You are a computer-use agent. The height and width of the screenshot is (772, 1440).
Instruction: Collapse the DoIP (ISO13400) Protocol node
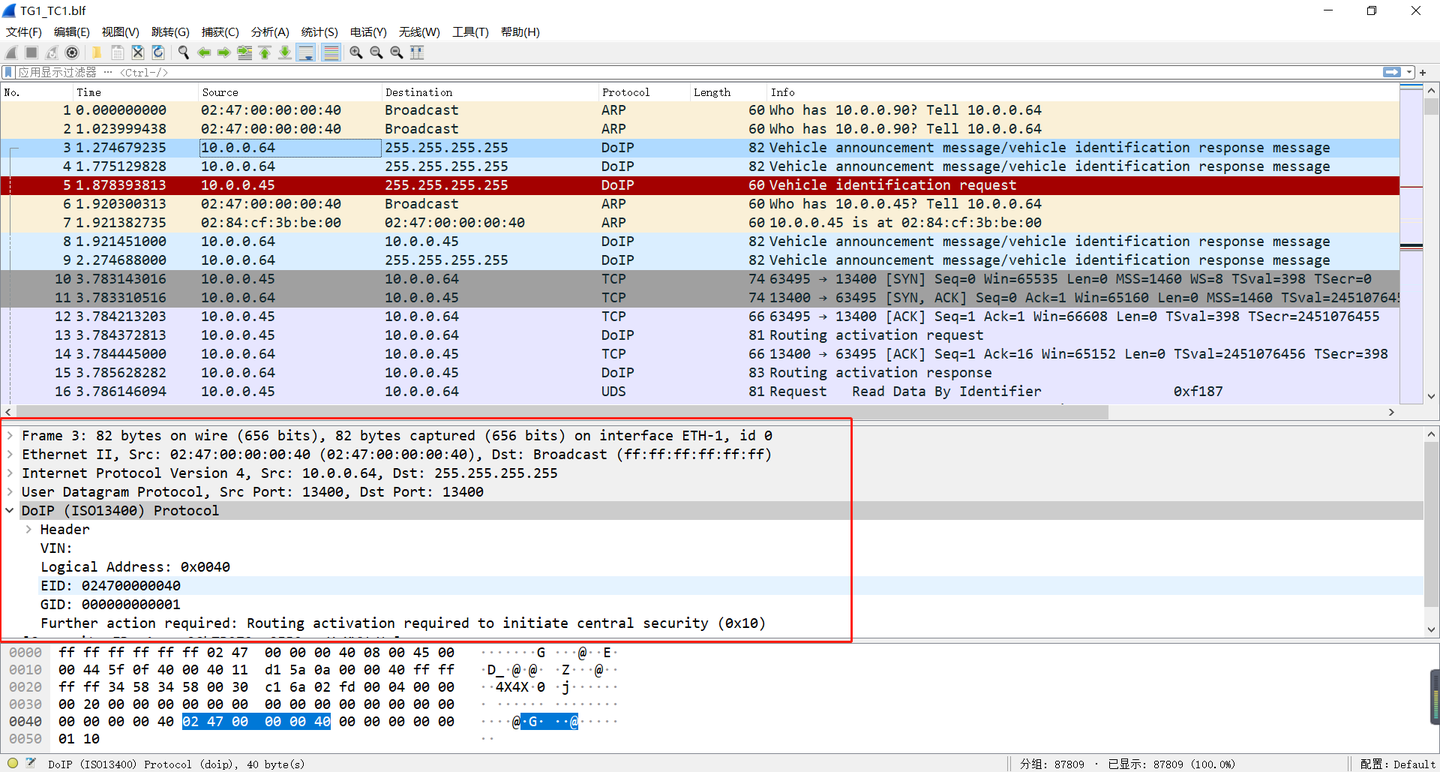click(10, 510)
